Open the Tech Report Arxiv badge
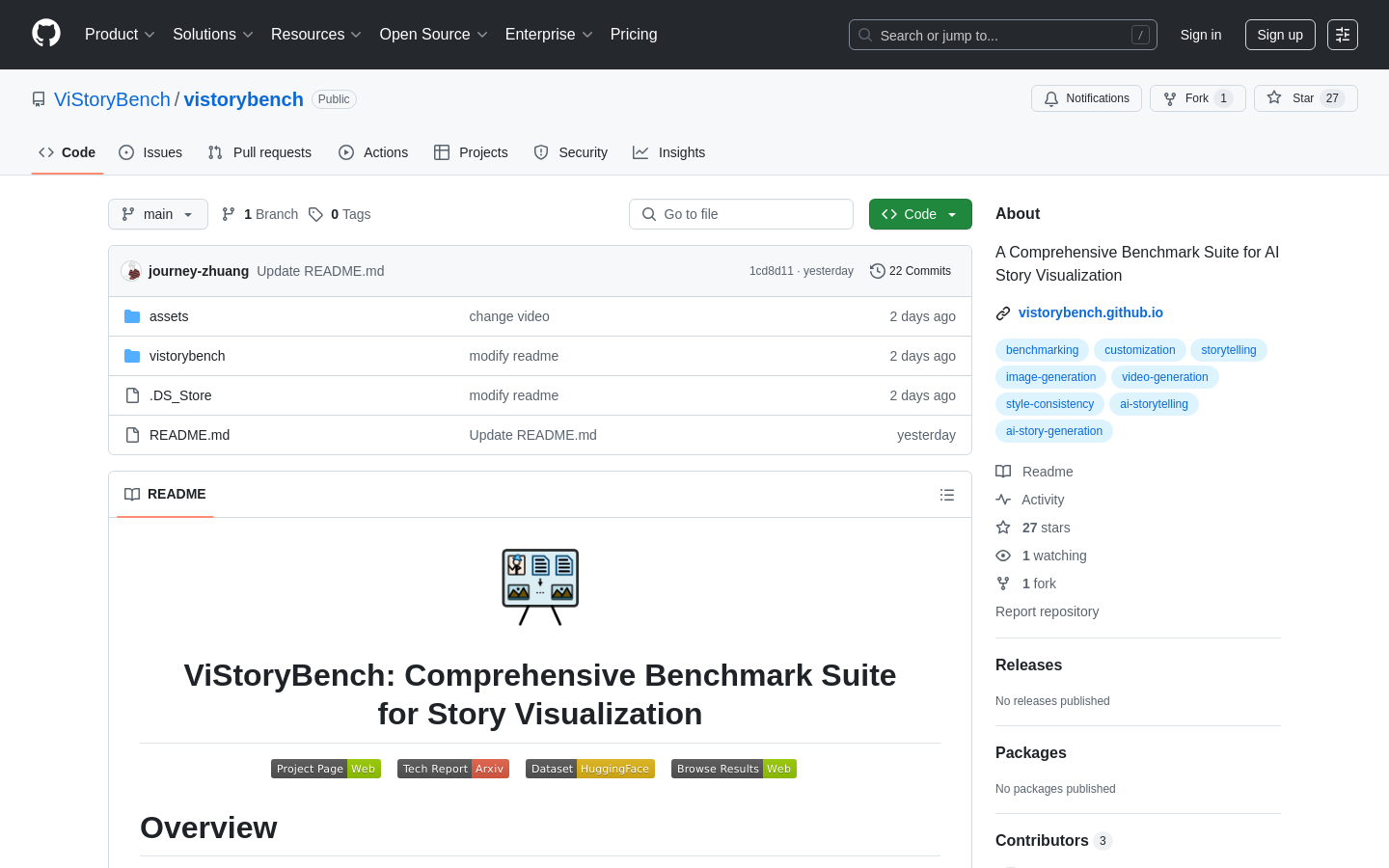The height and width of the screenshot is (868, 1389). (x=453, y=769)
